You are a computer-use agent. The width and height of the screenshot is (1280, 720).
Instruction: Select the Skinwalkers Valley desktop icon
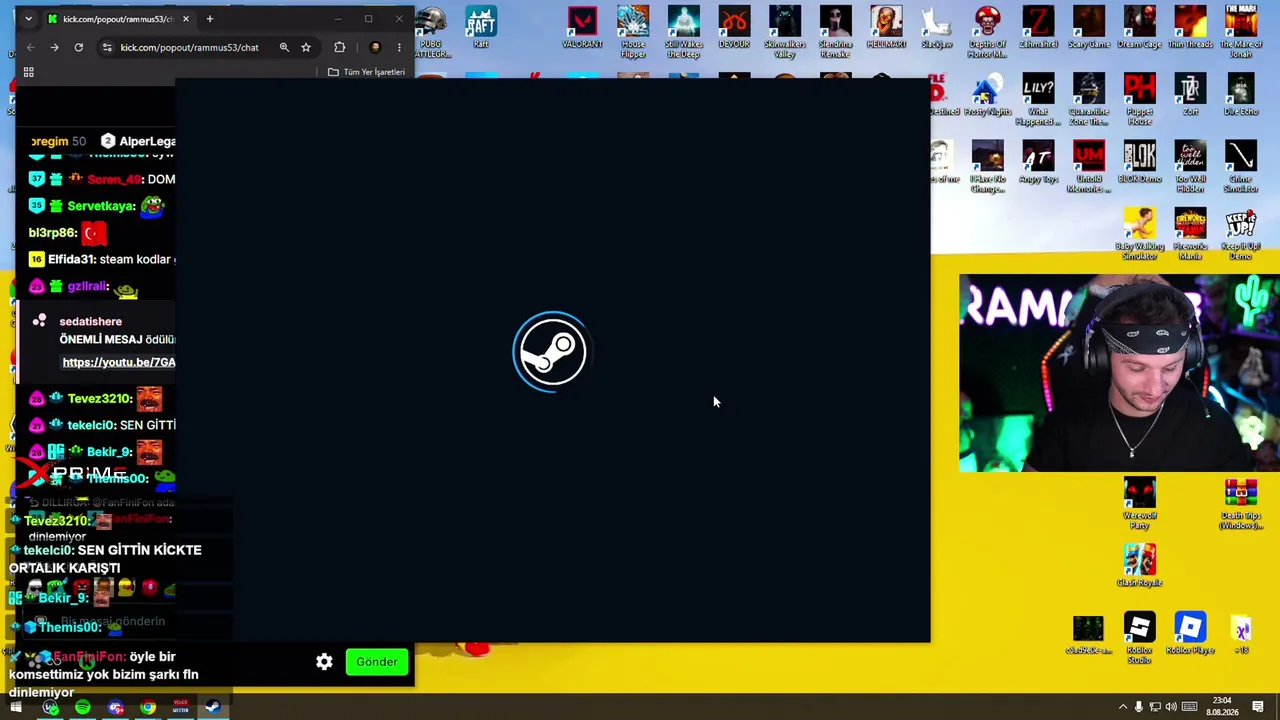click(785, 31)
